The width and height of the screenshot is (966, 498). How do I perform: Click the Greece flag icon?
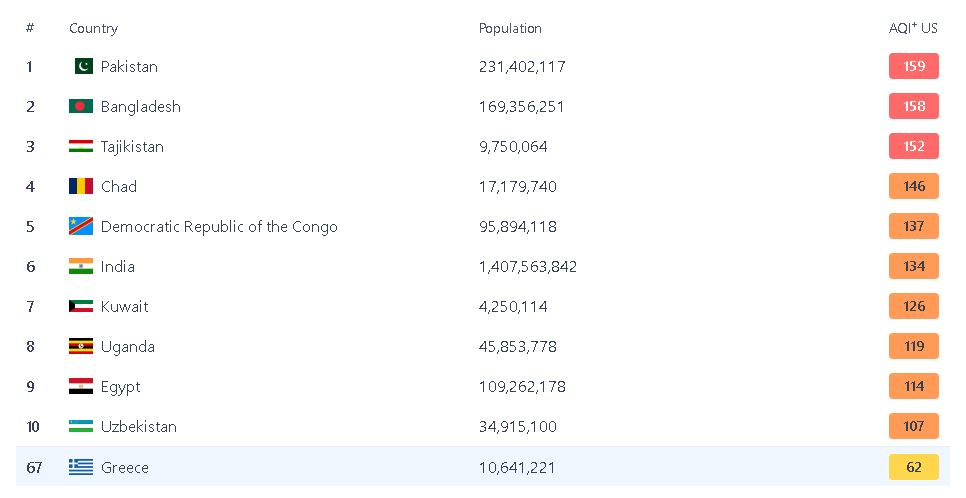(x=81, y=467)
